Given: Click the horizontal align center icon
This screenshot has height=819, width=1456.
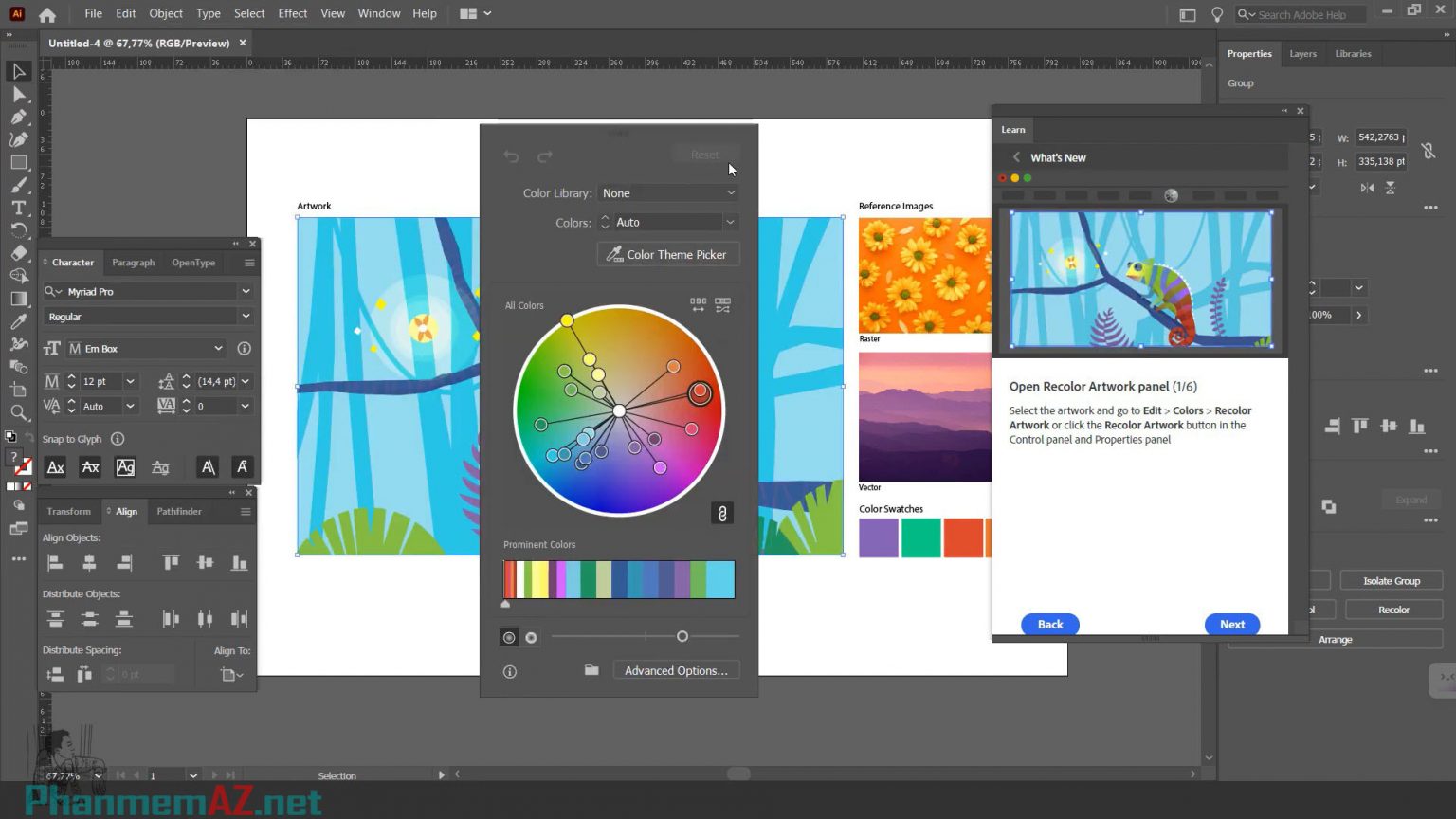Looking at the screenshot, I should point(89,562).
